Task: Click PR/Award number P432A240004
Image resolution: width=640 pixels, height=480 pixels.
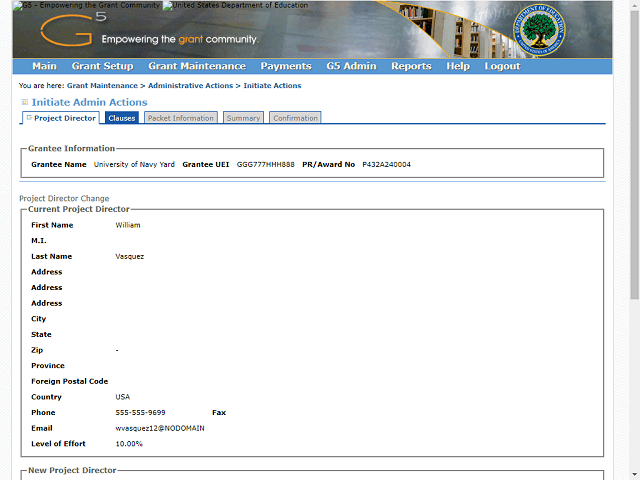Action: (x=387, y=164)
